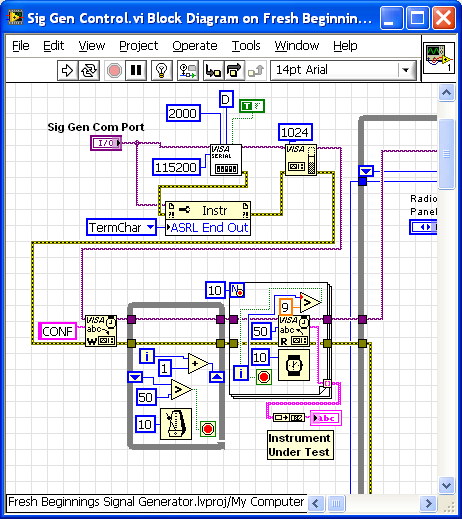
Task: Click vertical scrollbar up arrow
Action: [x=447, y=92]
